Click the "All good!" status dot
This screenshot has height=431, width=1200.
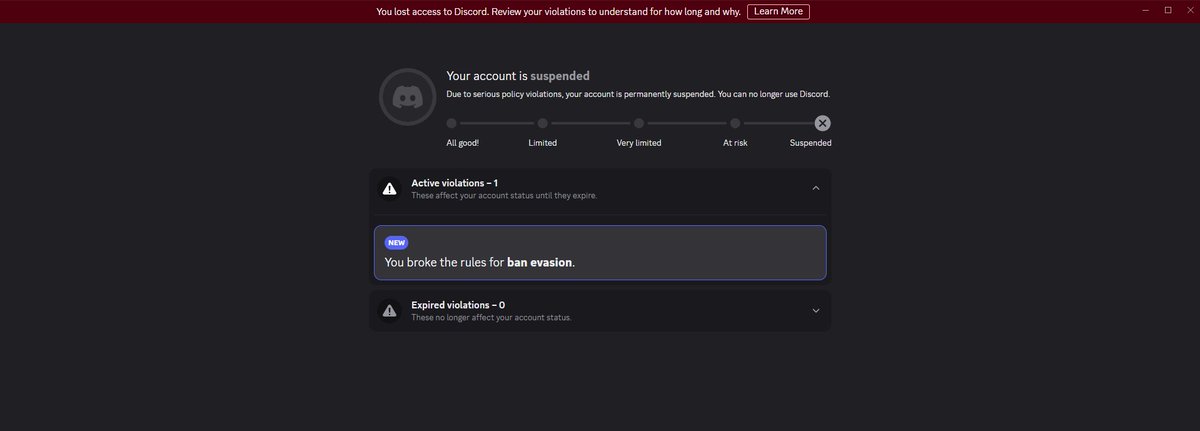(x=451, y=123)
